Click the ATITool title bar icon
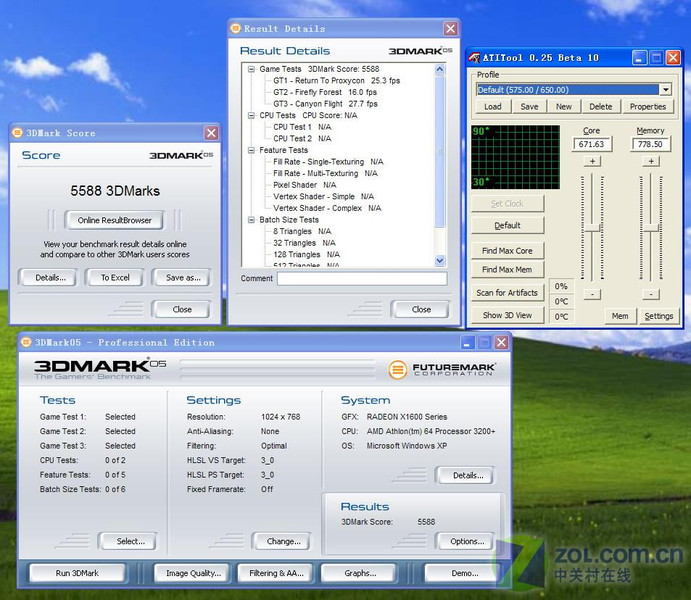The height and width of the screenshot is (600, 691). click(x=474, y=58)
